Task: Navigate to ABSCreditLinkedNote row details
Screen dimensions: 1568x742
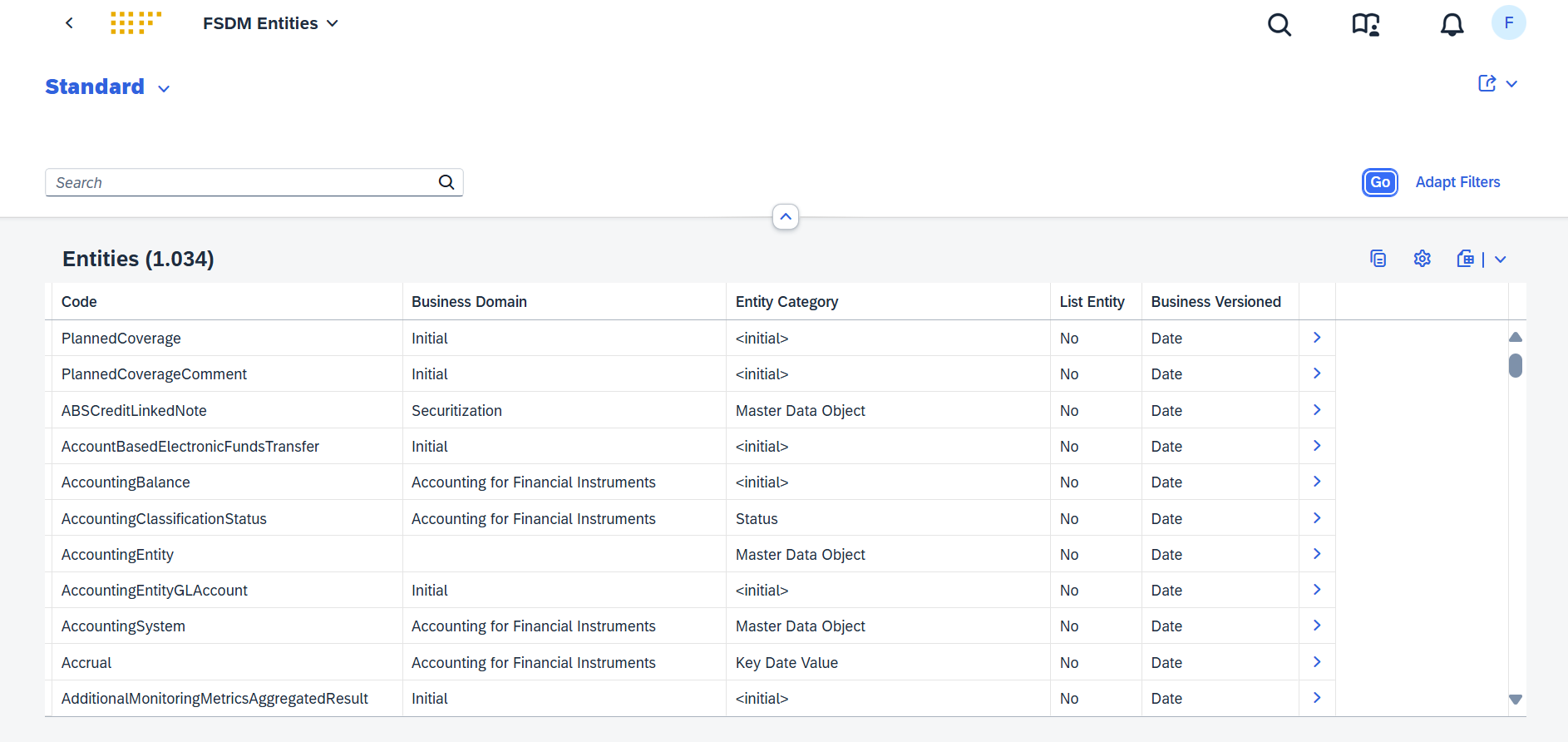Action: point(1317,410)
